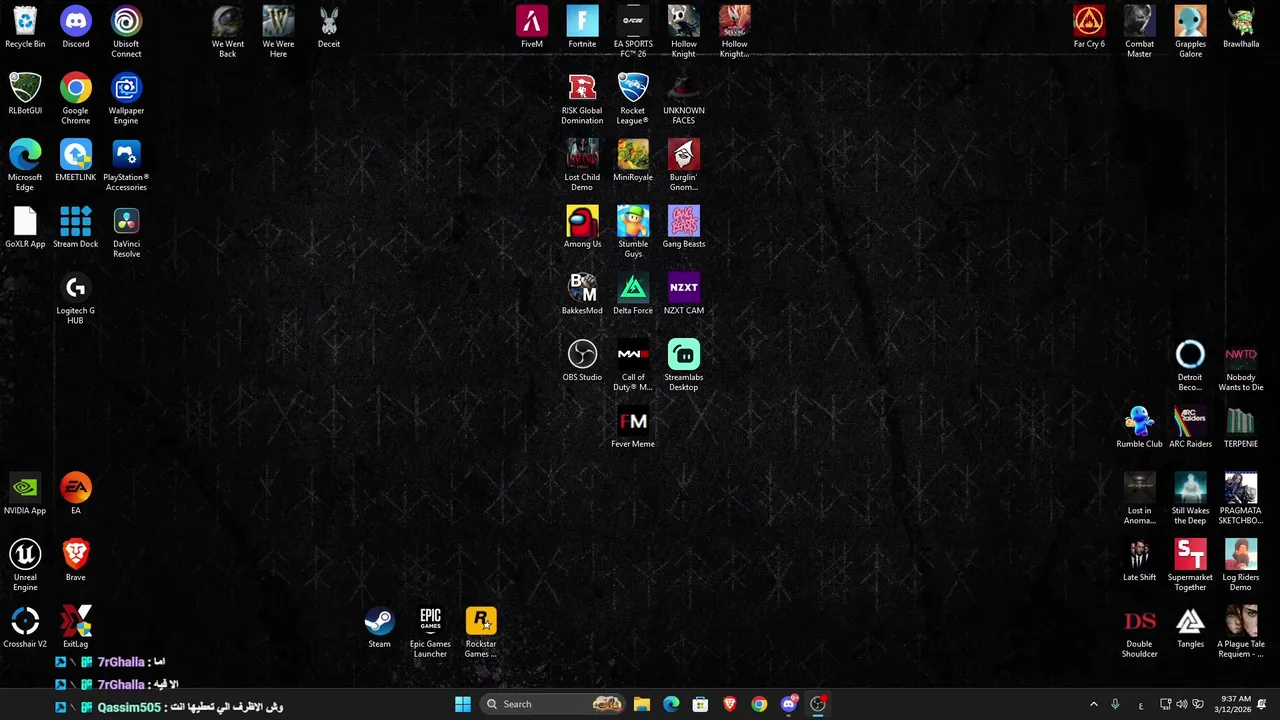Select the Crosshair V2 icon
The width and height of the screenshot is (1280, 720).
point(25,628)
